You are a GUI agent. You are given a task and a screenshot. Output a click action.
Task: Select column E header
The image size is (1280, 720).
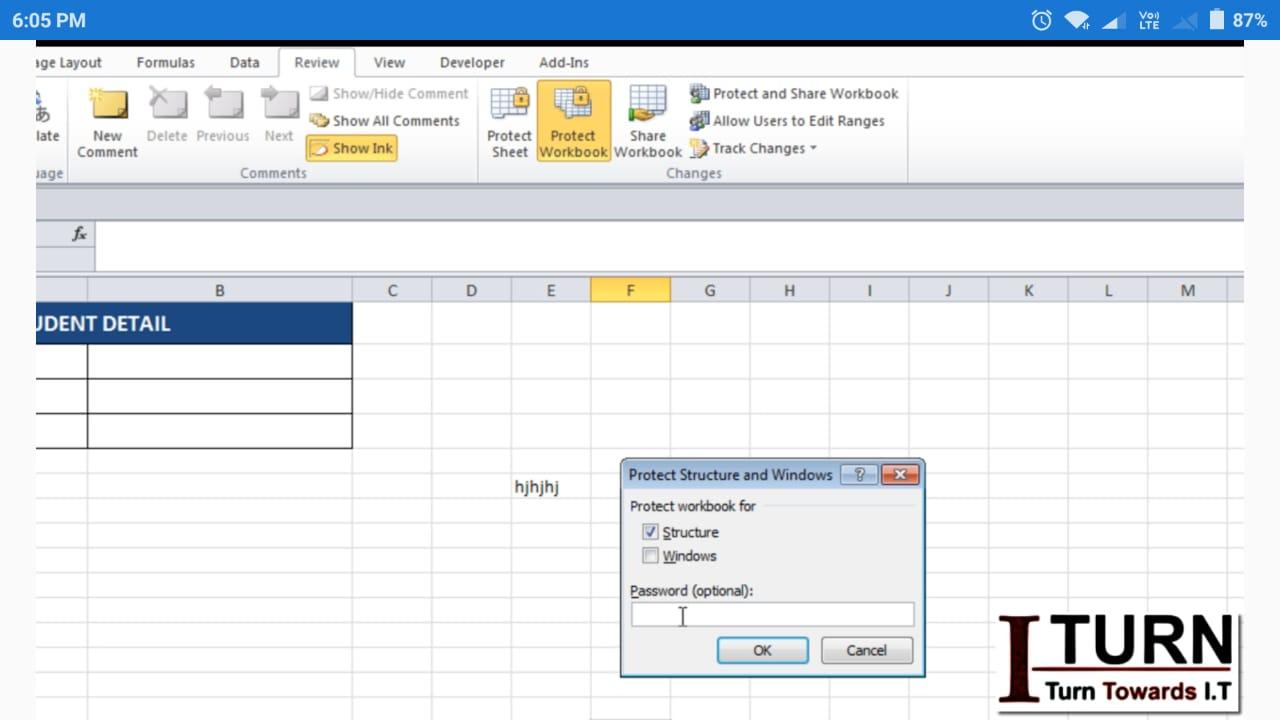(550, 290)
